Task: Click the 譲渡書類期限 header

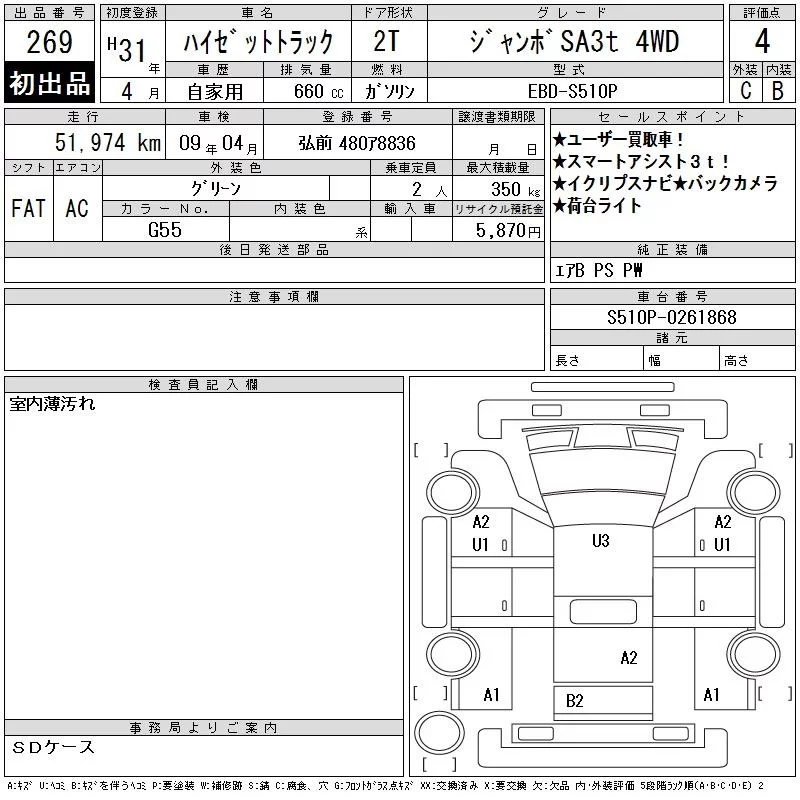Action: coord(498,117)
